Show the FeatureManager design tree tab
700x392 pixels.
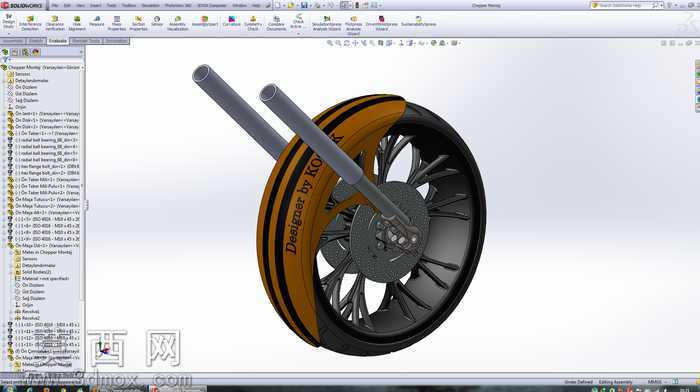point(5,52)
